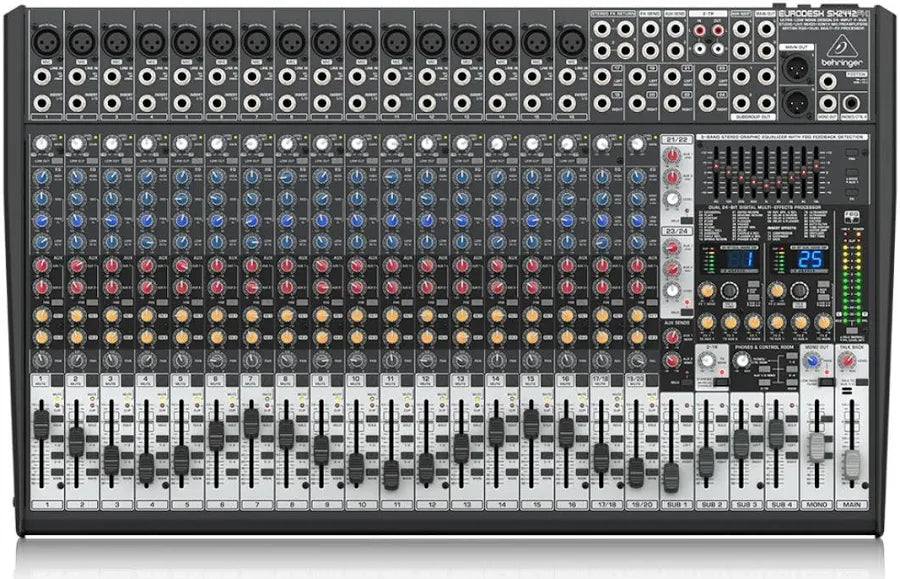This screenshot has width=900, height=579.
Task: Click the upper MAIN OUT XLR connector
Action: tap(797, 67)
